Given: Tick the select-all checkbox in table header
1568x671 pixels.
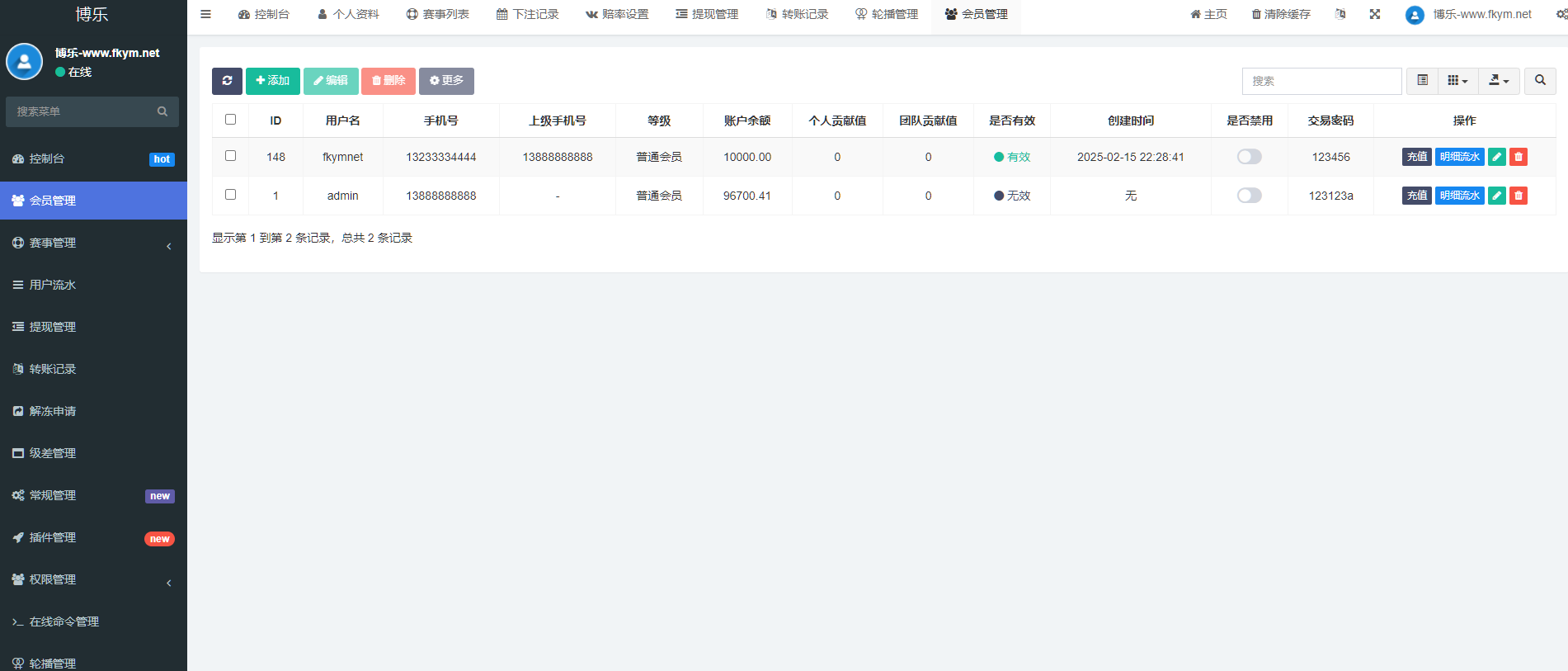Looking at the screenshot, I should click(231, 120).
